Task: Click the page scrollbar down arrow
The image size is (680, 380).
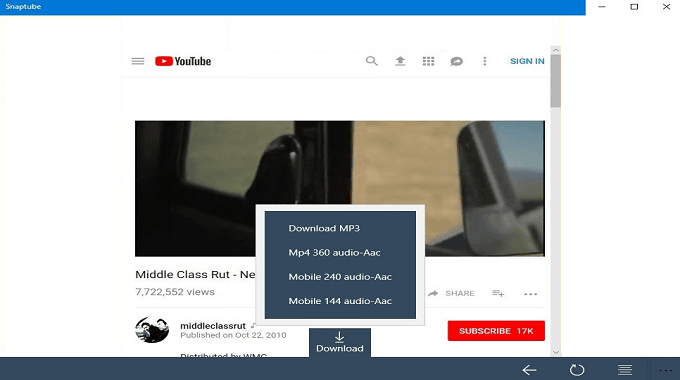Action: click(556, 352)
